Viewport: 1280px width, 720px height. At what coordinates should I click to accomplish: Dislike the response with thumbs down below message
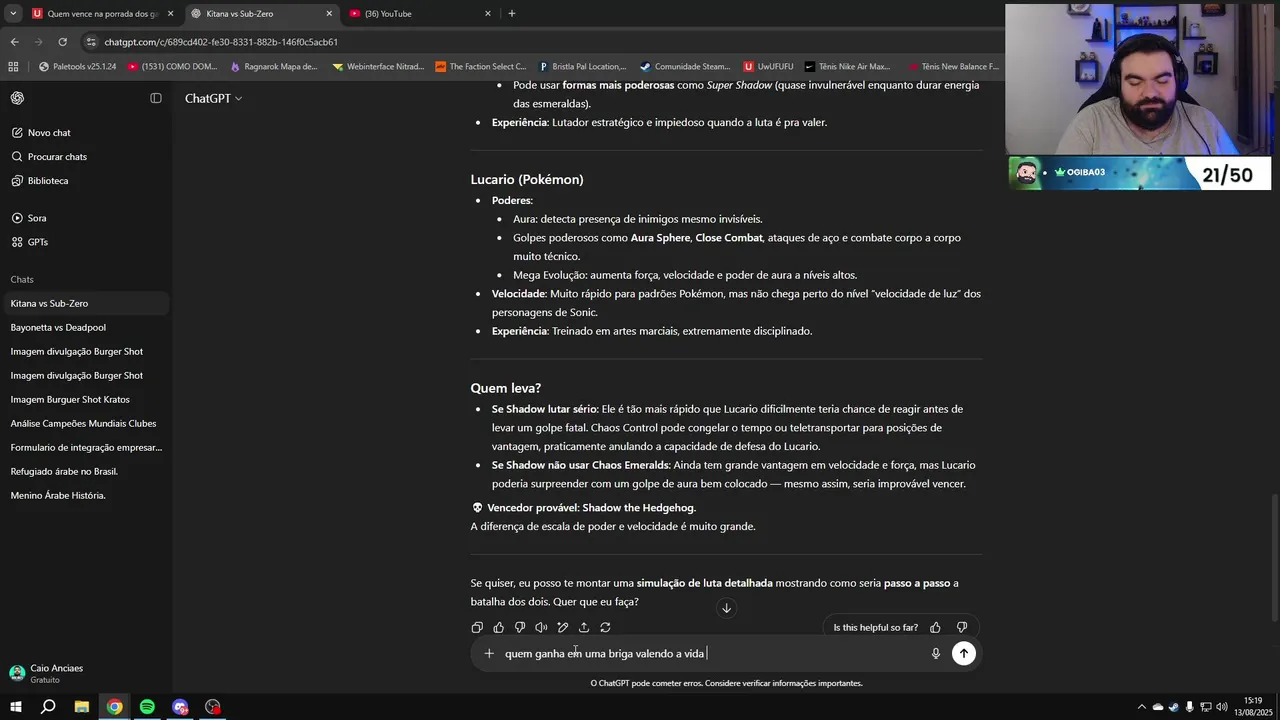click(520, 628)
